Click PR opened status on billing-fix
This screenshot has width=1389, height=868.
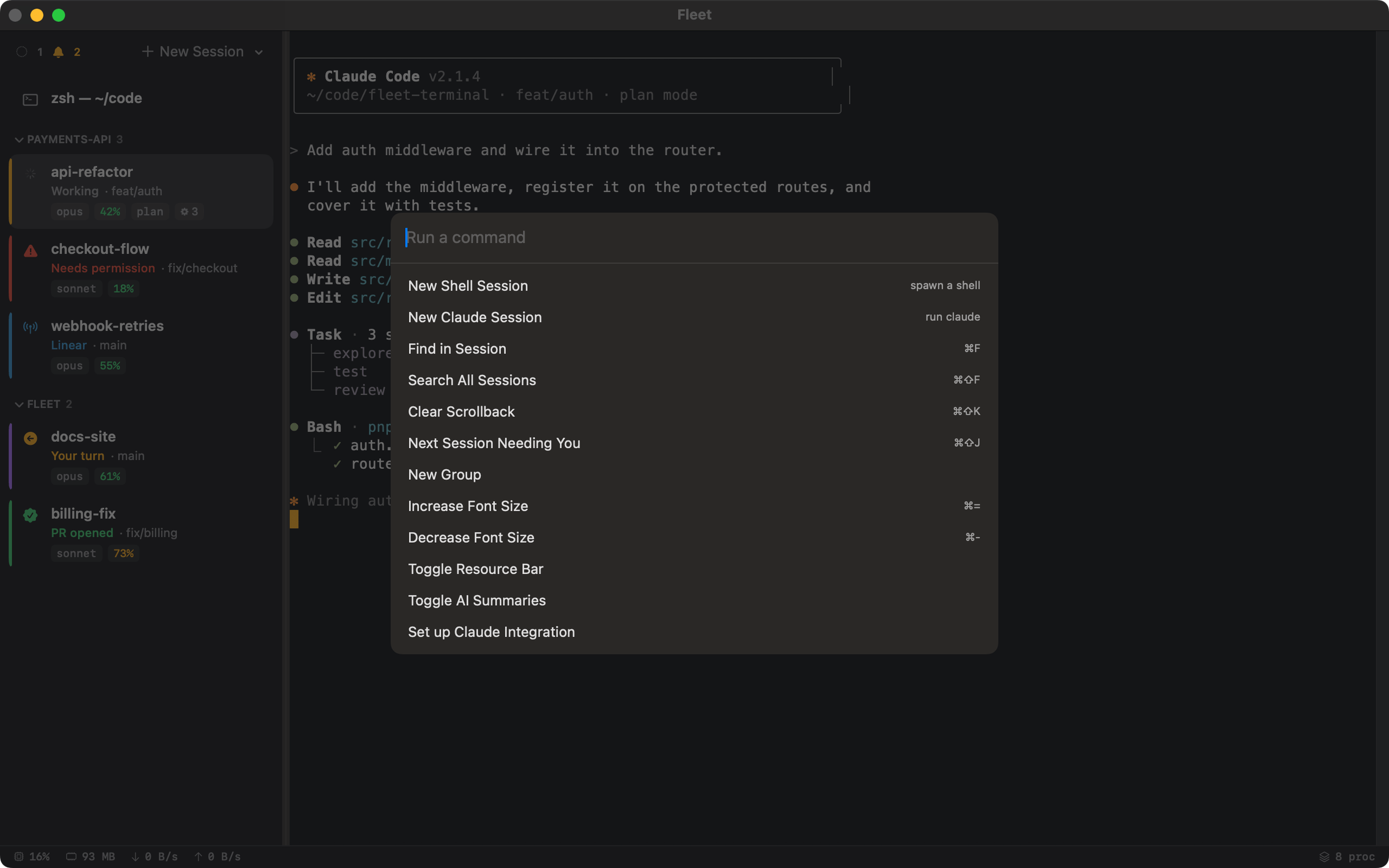(82, 533)
